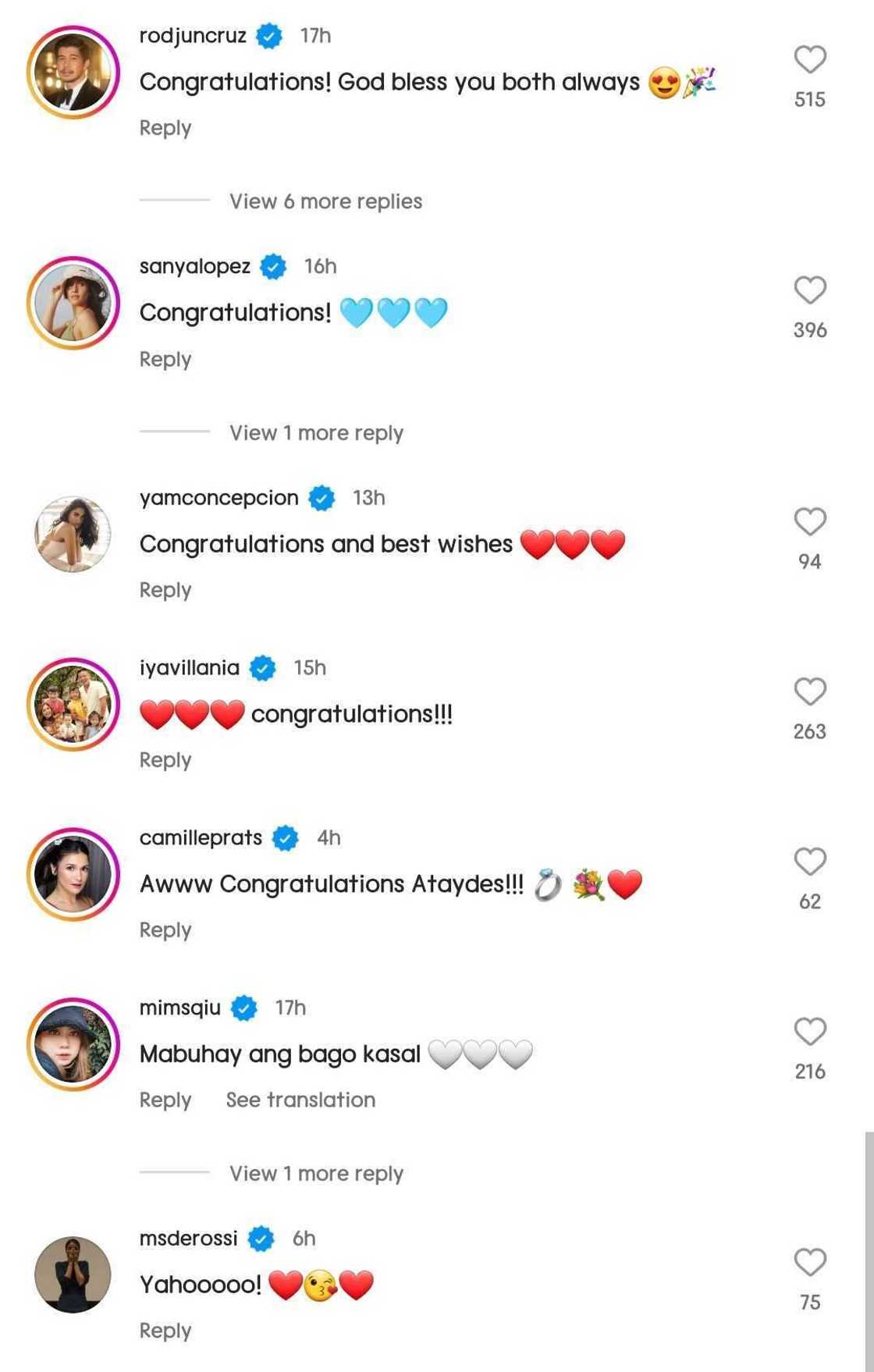Image resolution: width=874 pixels, height=1372 pixels.
Task: Tap heart on yamconcepcion's comment
Action: pyautogui.click(x=810, y=521)
